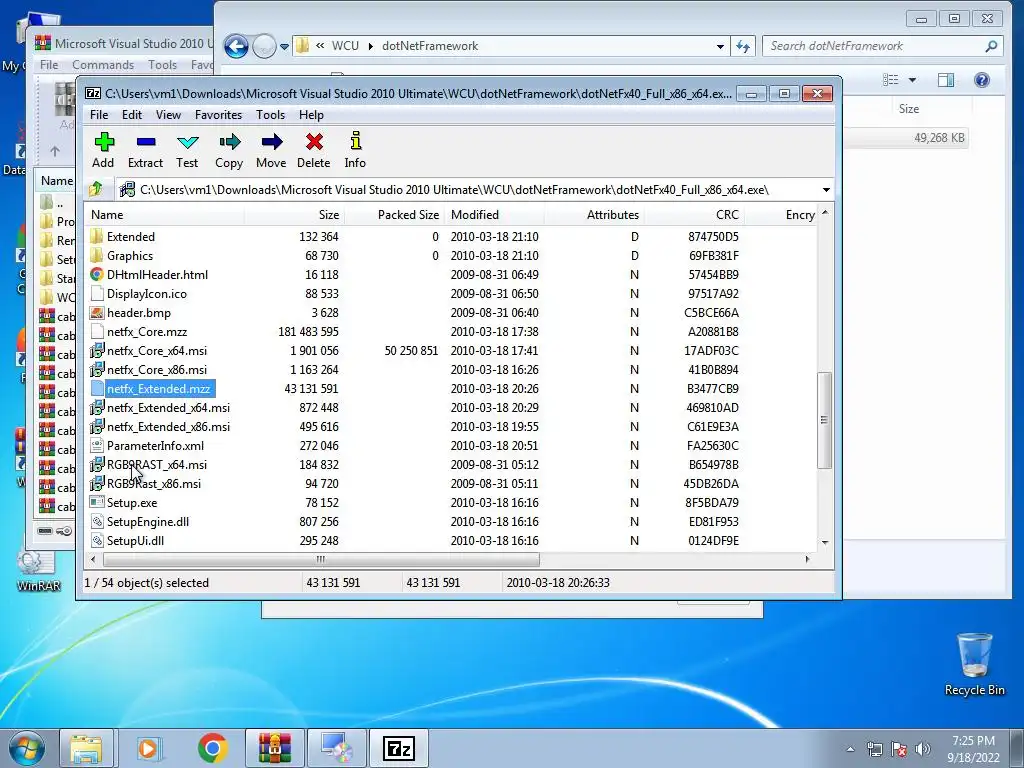Select the RGB9Rast_x86.msi file
Viewport: 1024px width, 768px height.
click(x=153, y=483)
